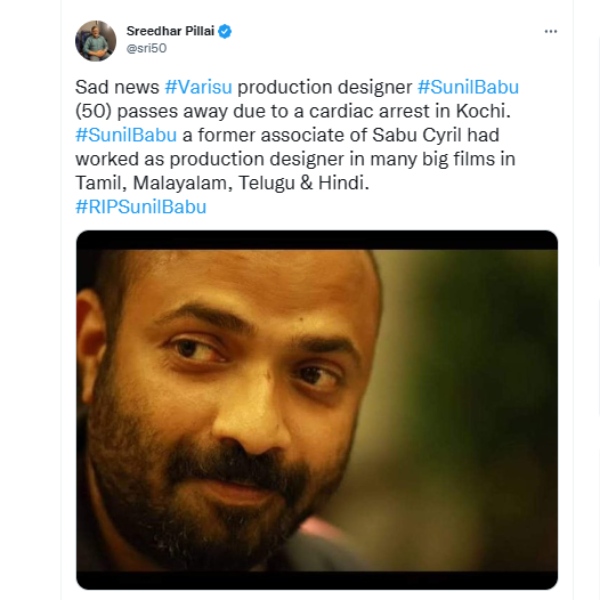Open the attached photo of the bearded man

(x=316, y=410)
